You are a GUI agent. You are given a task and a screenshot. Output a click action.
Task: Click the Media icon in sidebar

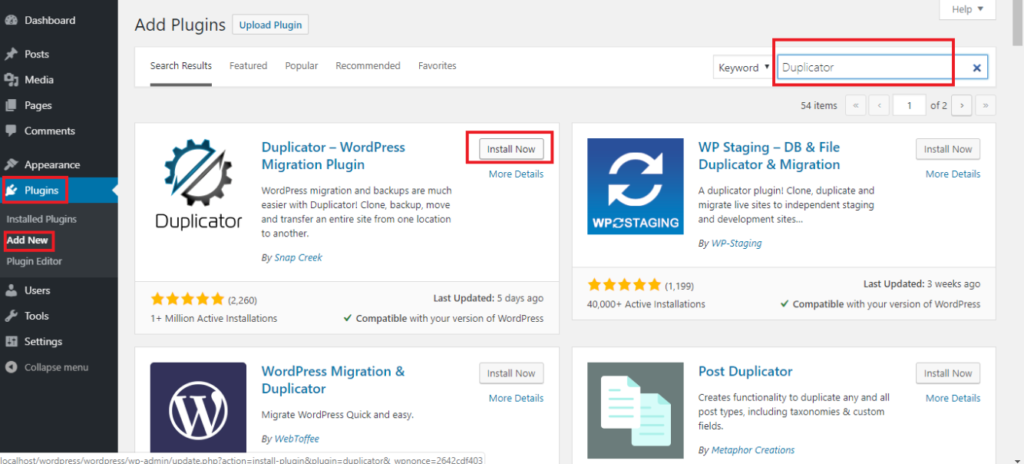10,80
